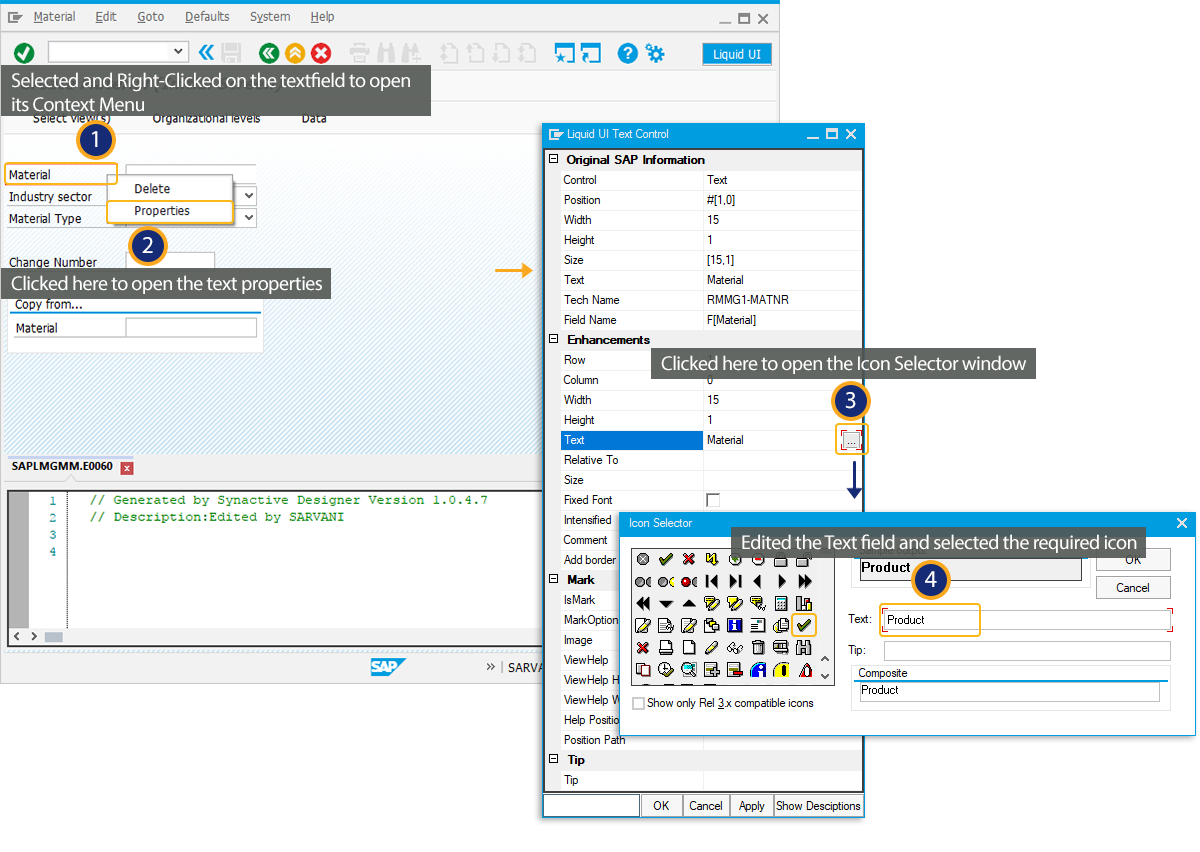Close the SAPLMGMM.E0060 tab with red X
The width and height of the screenshot is (1200, 852).
127,468
